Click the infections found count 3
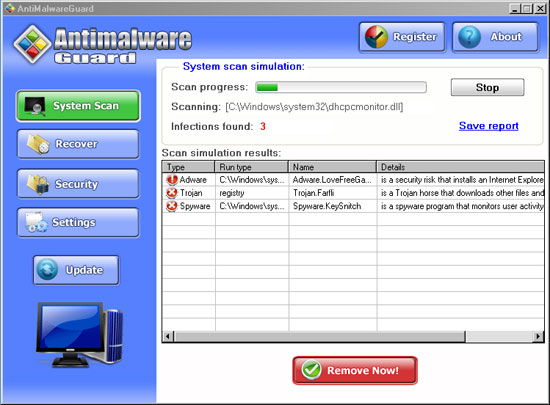This screenshot has width=550, height=405. [263, 126]
